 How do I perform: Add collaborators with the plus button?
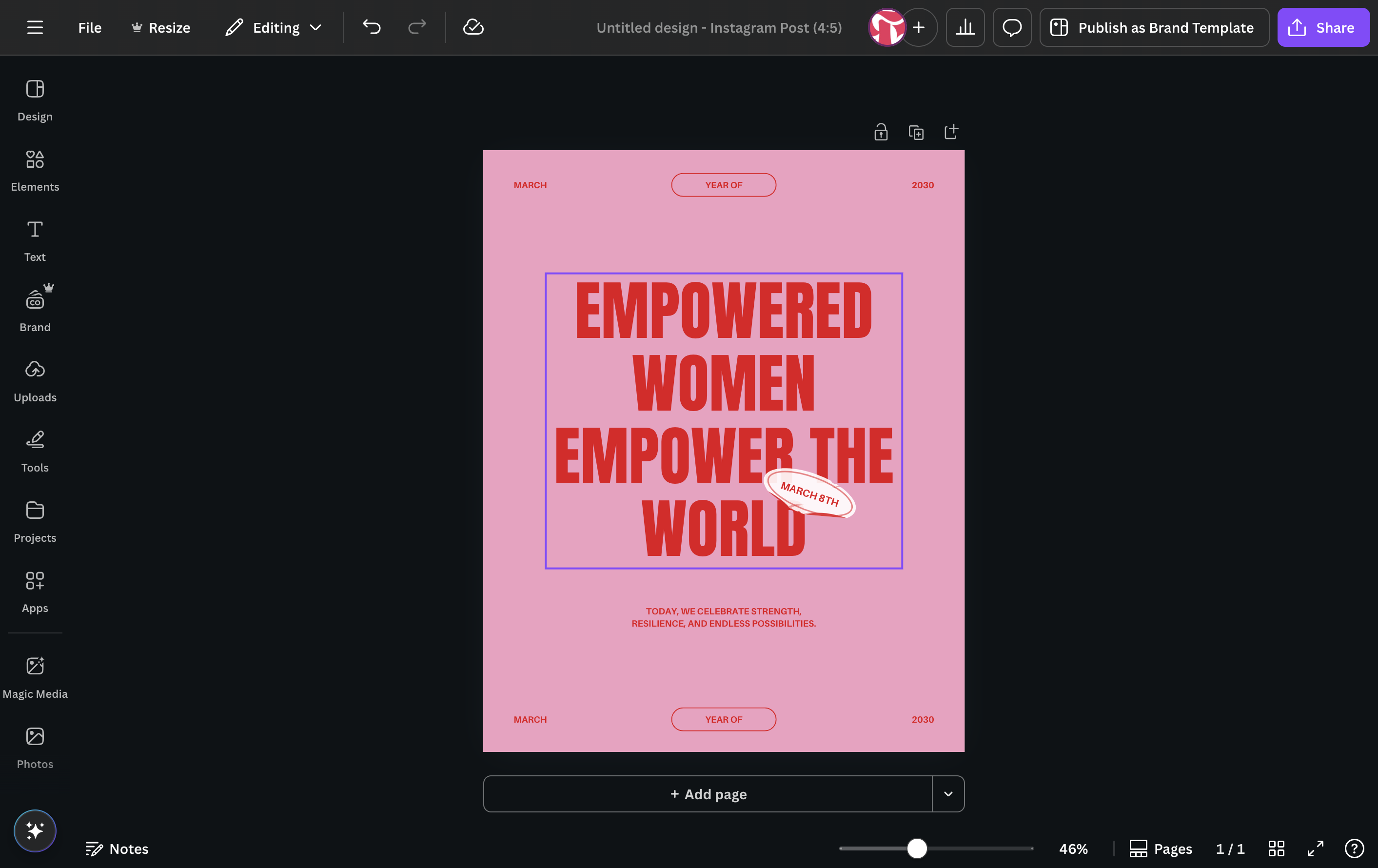pos(919,27)
